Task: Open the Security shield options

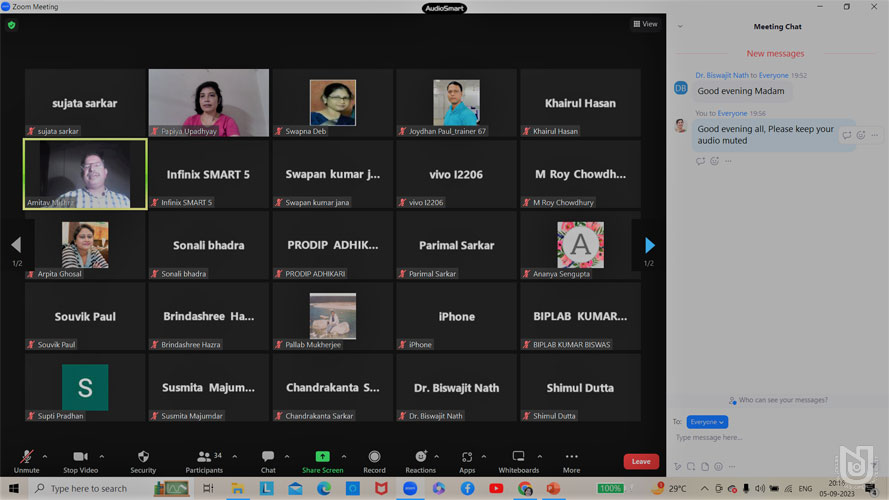Action: pos(143,461)
